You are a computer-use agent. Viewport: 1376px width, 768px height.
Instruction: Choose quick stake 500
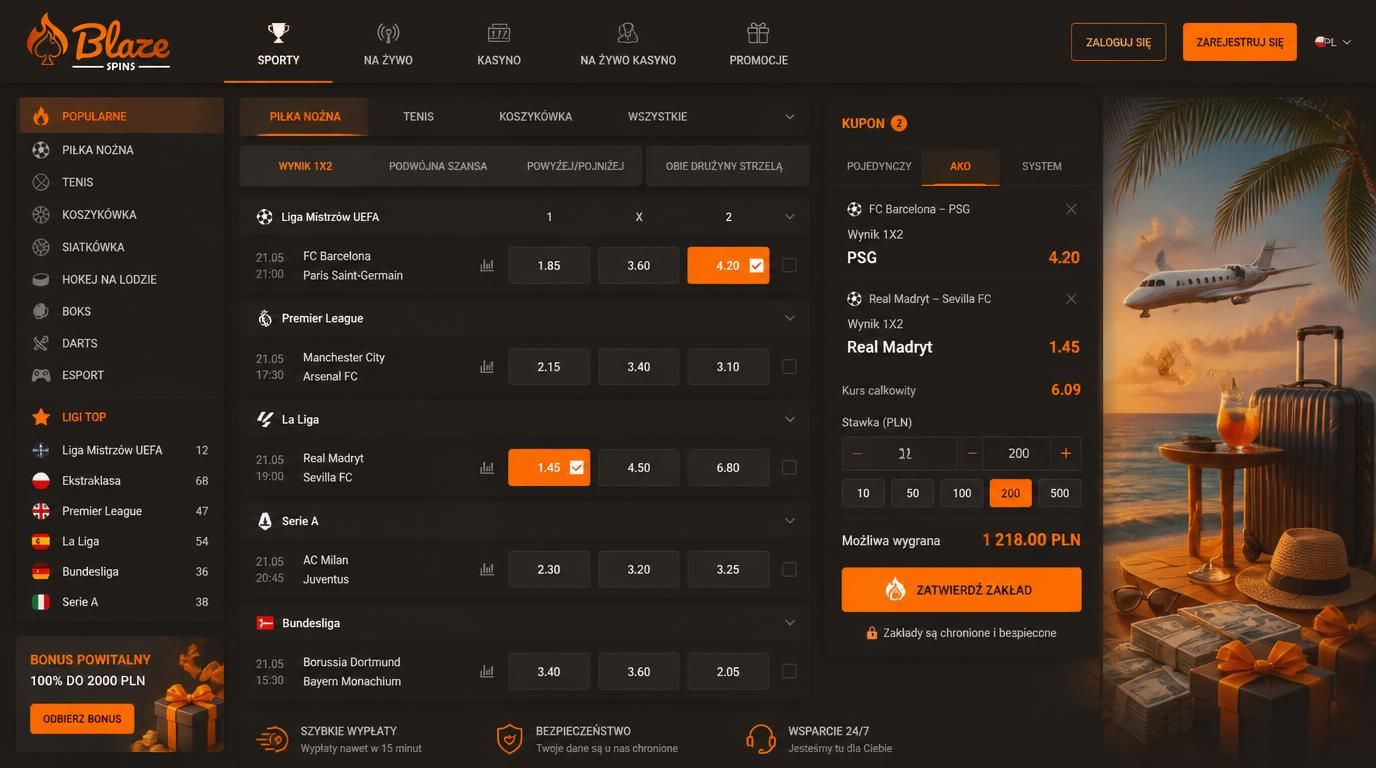coord(1060,493)
